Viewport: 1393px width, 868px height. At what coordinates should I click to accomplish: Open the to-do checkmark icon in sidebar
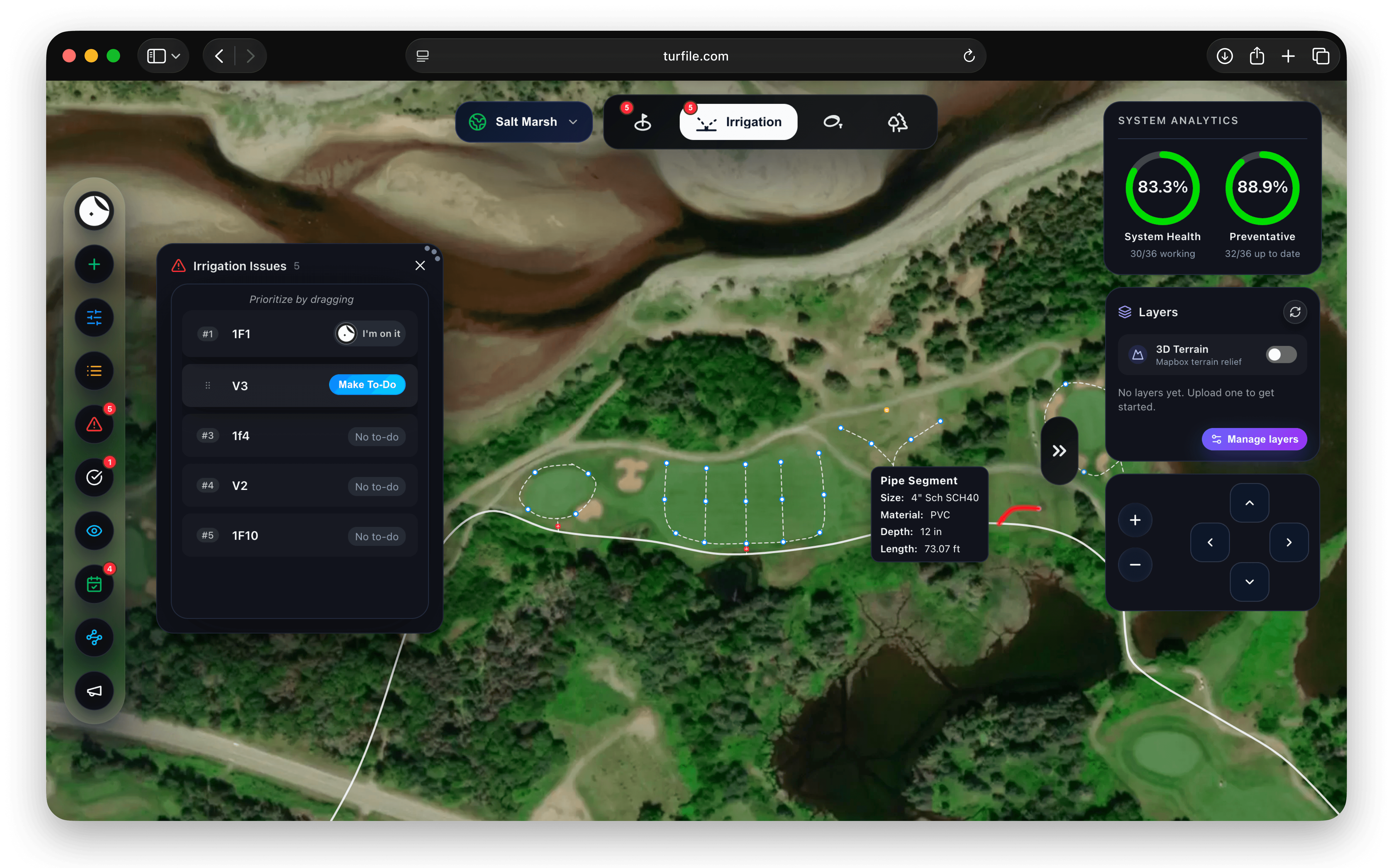(x=94, y=477)
